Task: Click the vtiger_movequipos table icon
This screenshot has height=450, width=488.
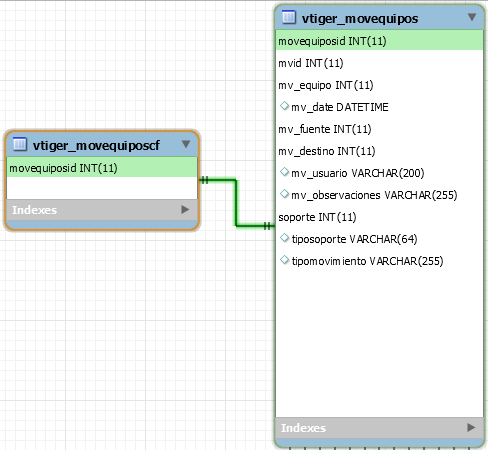Action: 289,17
